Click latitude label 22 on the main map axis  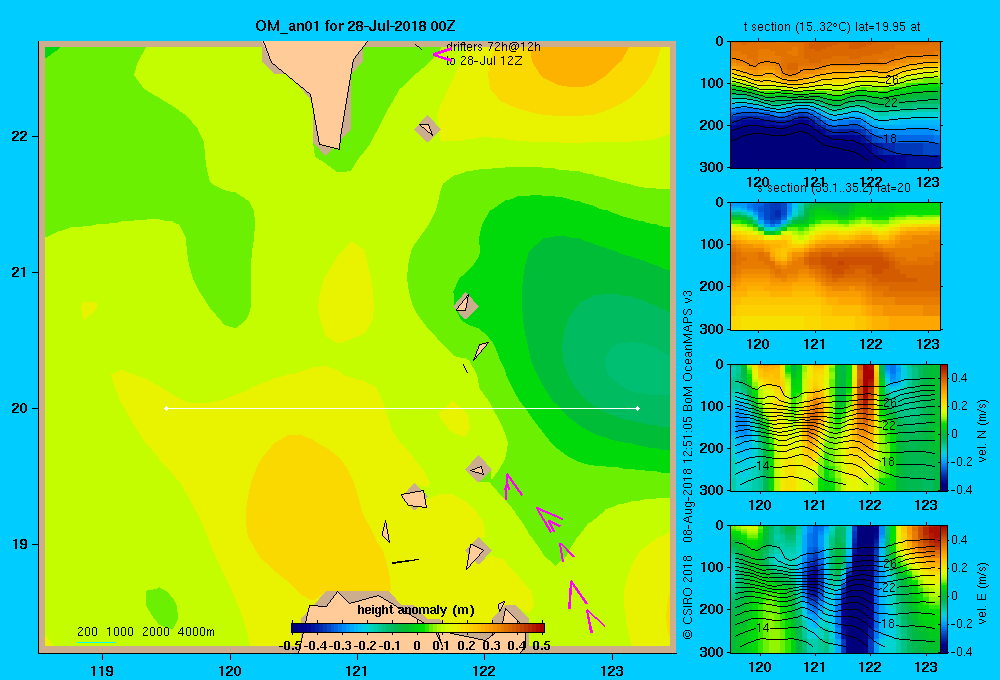click(x=19, y=137)
